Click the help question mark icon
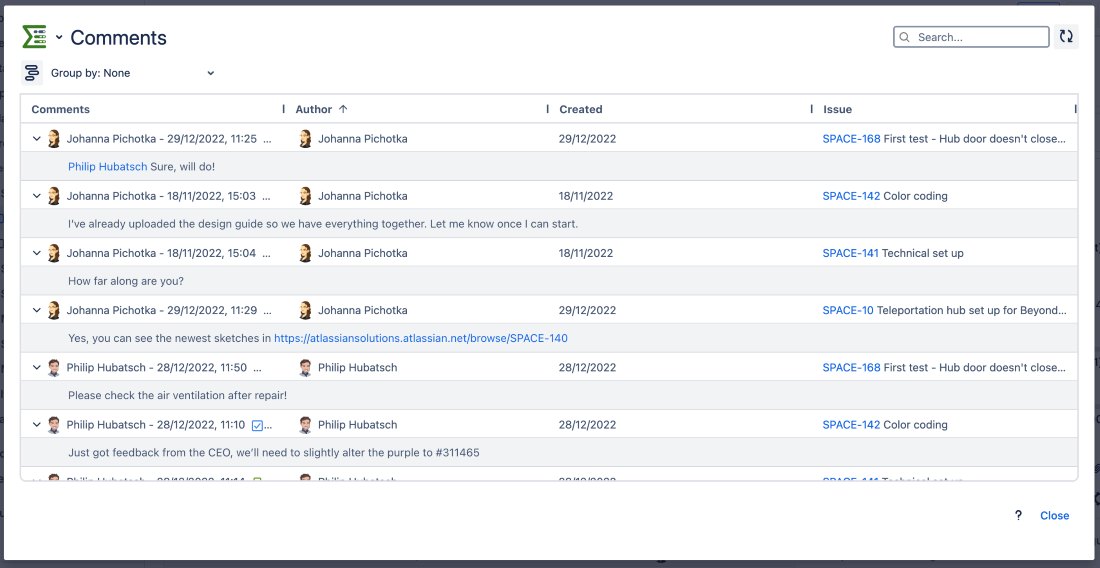1100x568 pixels. [1018, 516]
